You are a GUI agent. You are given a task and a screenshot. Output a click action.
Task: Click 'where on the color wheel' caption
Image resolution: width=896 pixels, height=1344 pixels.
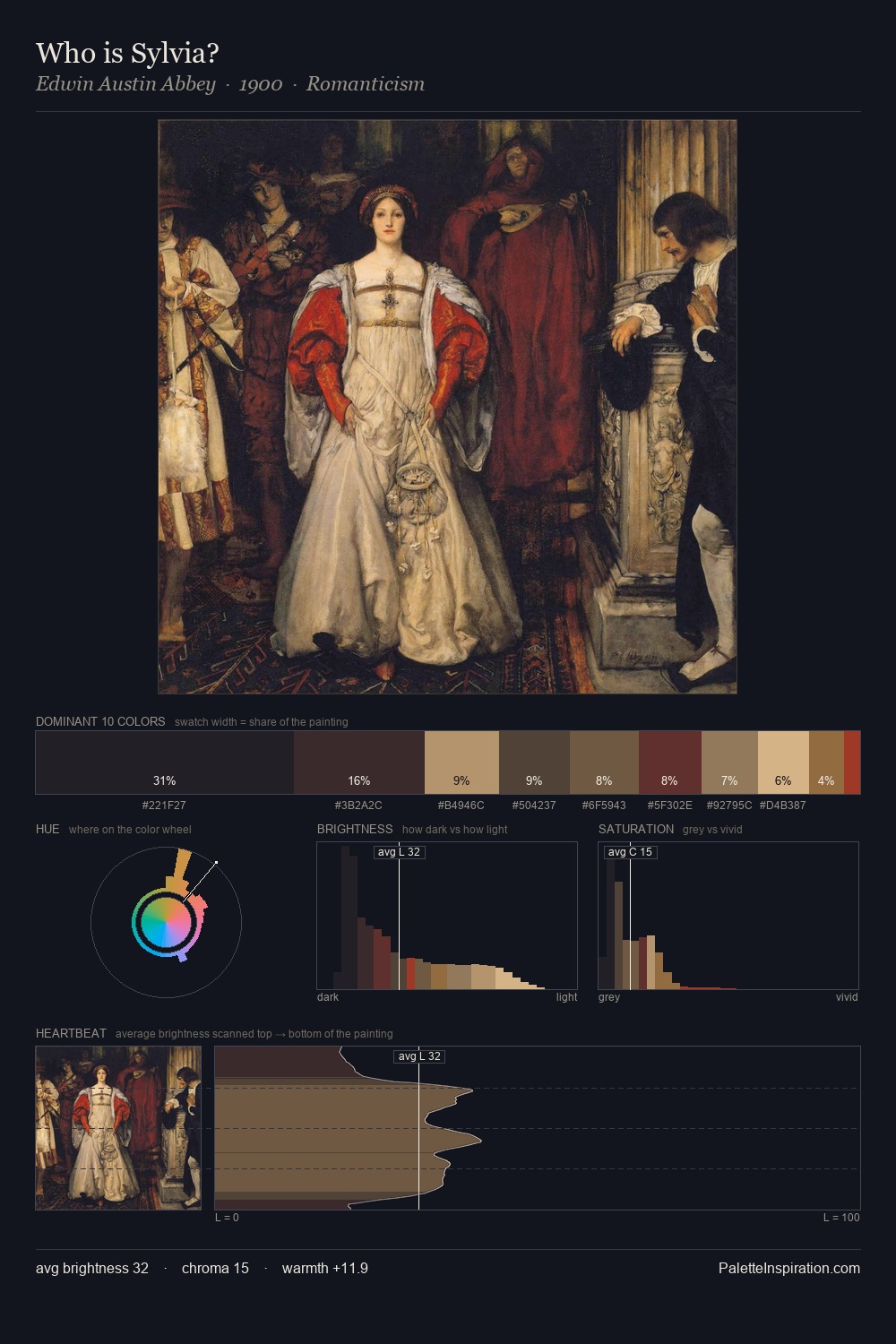tap(130, 830)
